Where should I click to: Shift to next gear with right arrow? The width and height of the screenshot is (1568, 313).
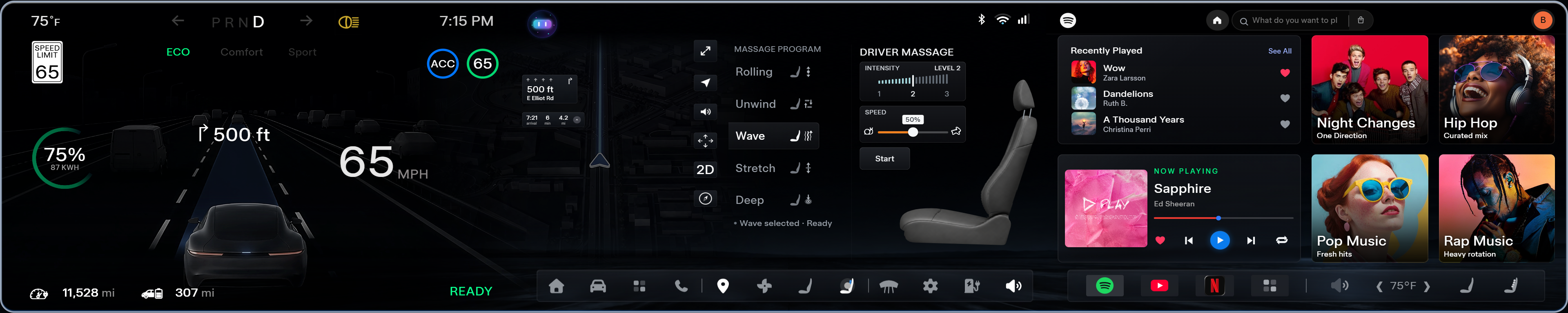(306, 21)
